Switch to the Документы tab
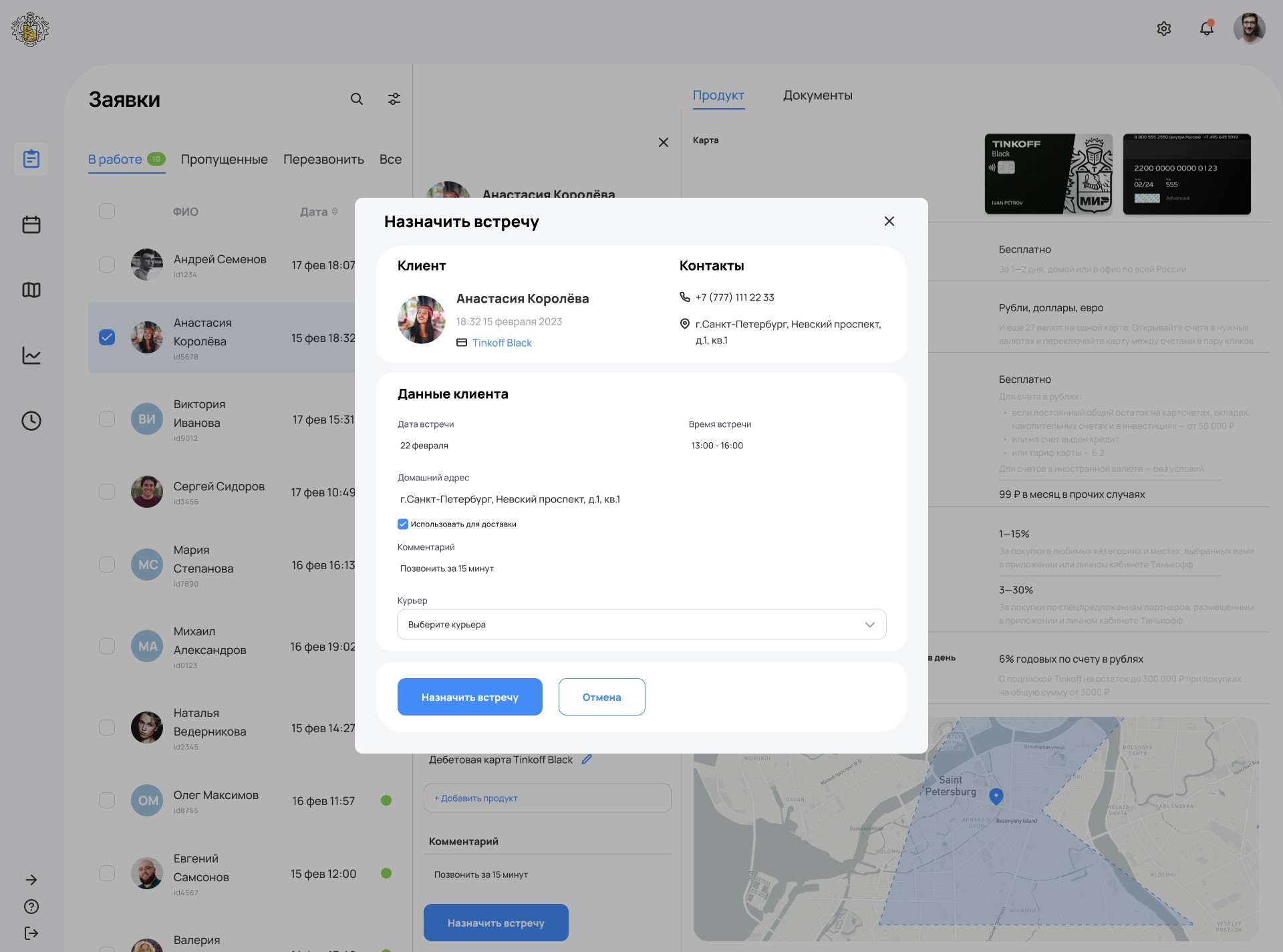 coord(817,96)
